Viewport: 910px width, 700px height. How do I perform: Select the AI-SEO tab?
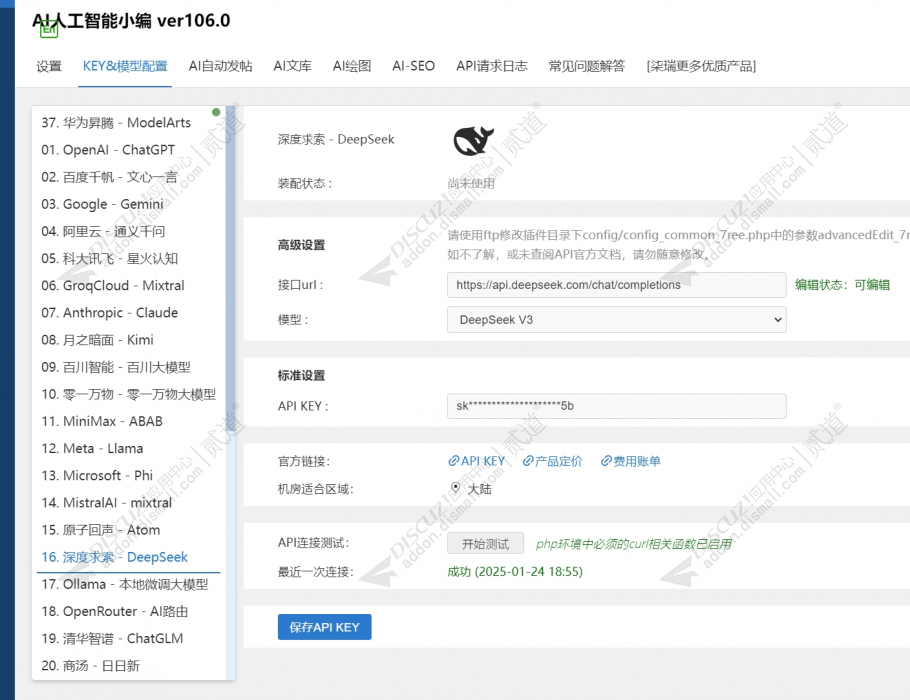coord(413,66)
